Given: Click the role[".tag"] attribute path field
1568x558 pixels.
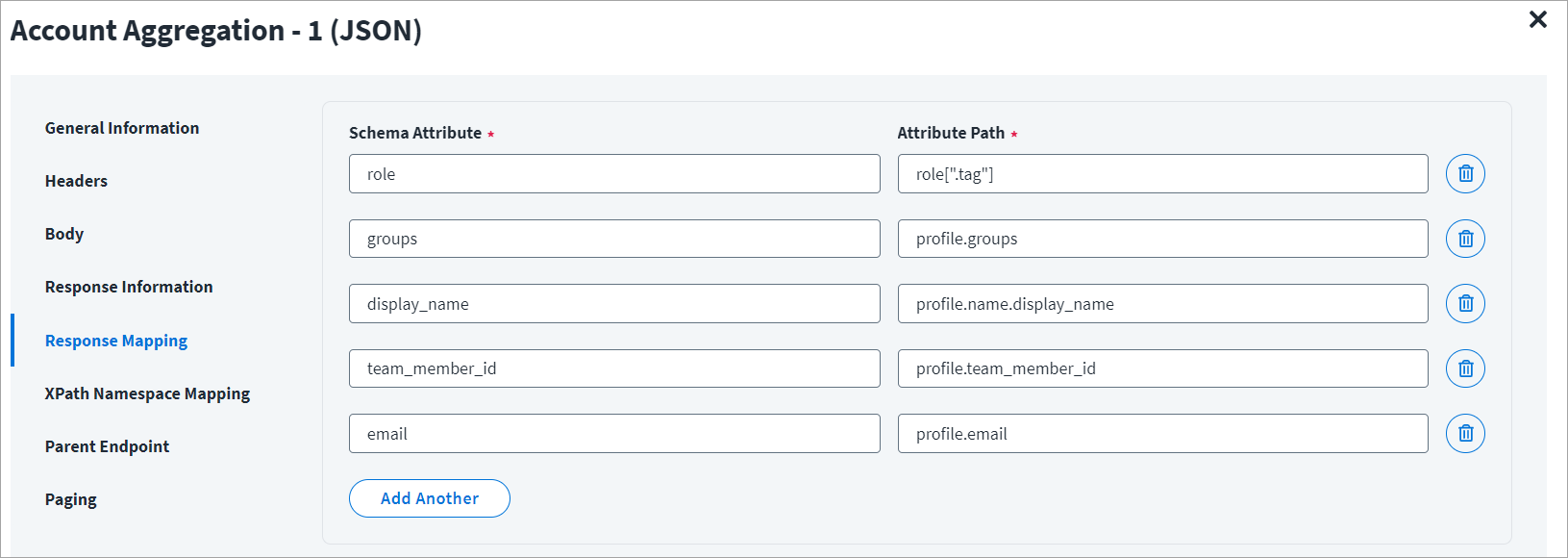Looking at the screenshot, I should [x=1161, y=174].
